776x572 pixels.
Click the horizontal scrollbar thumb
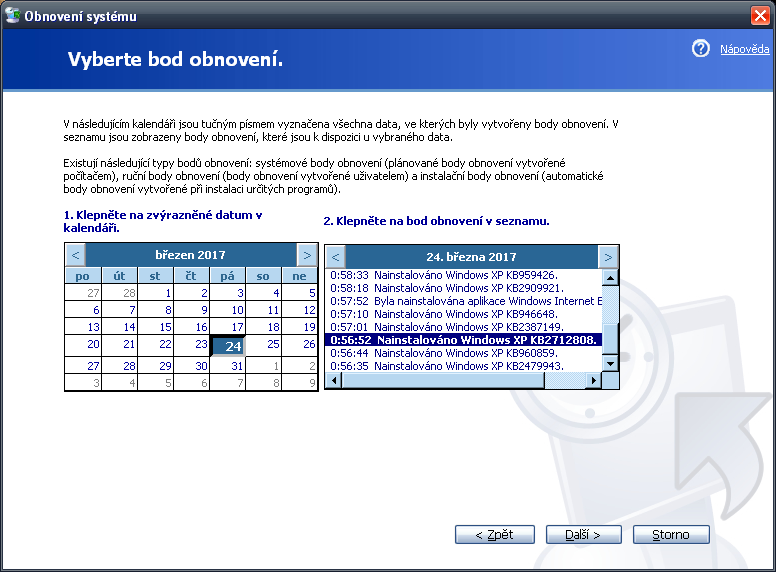pyautogui.click(x=443, y=380)
